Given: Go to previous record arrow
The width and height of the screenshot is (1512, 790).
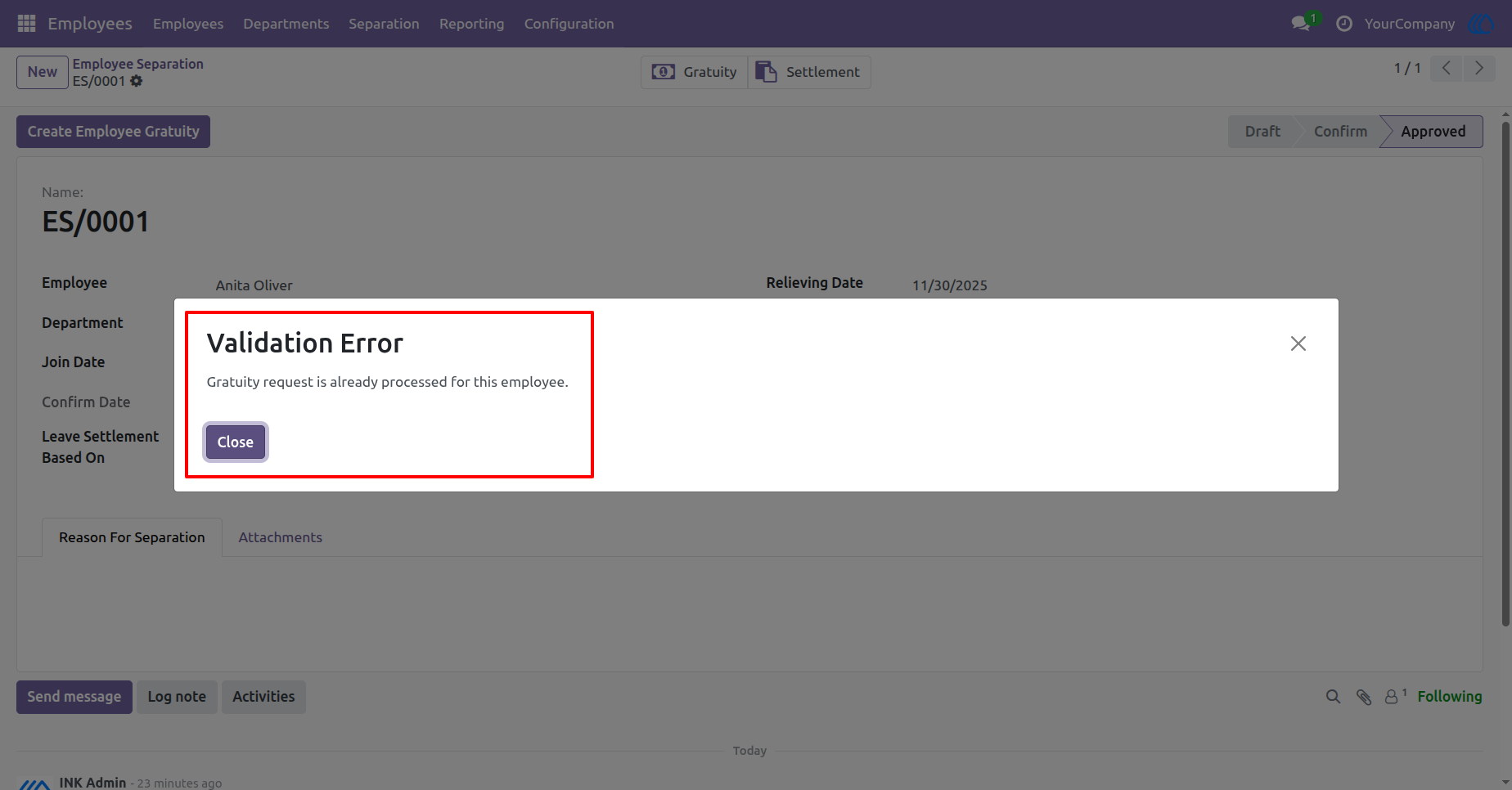Looking at the screenshot, I should click(x=1447, y=69).
